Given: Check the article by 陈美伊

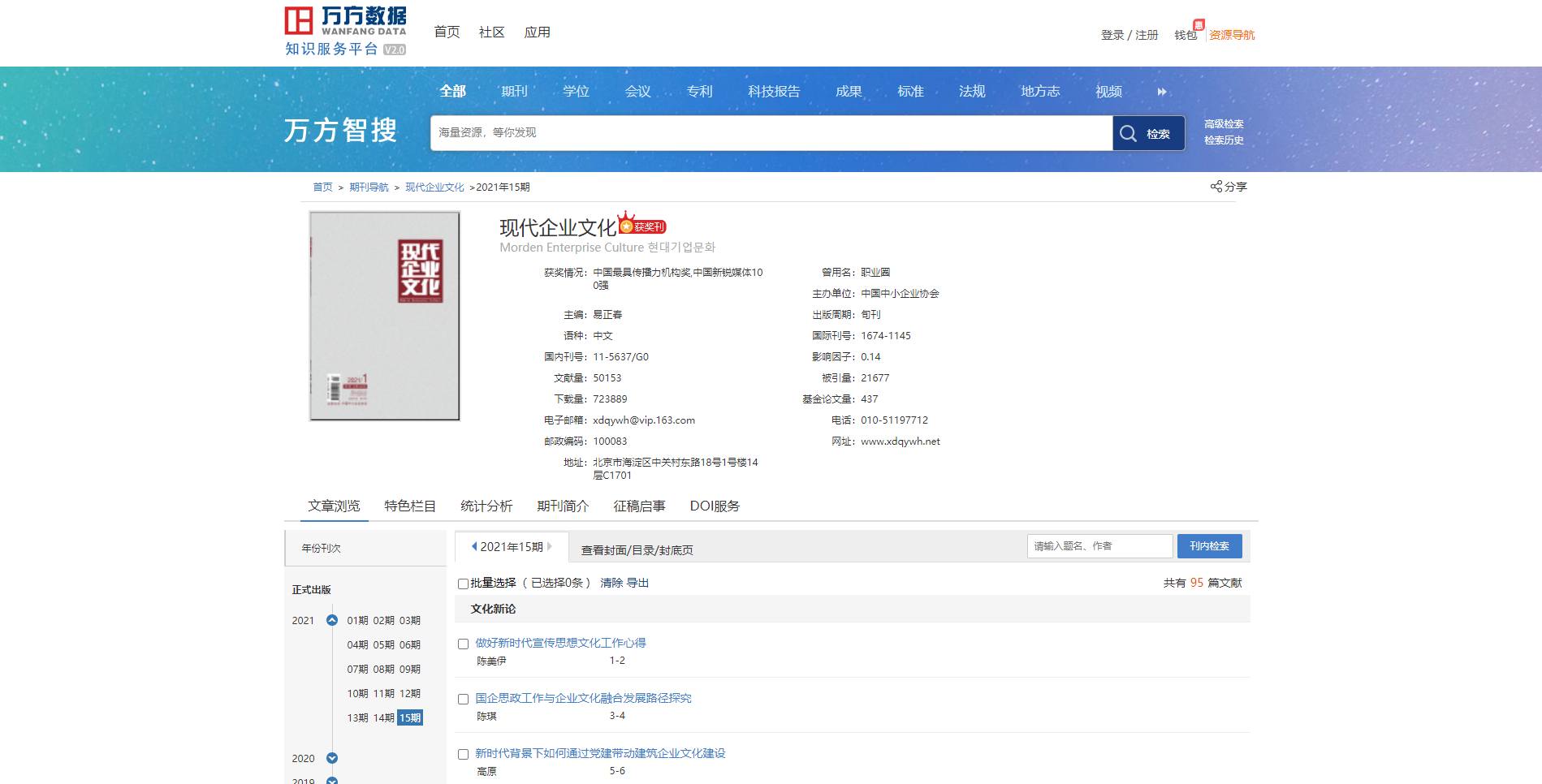Looking at the screenshot, I should pos(463,644).
